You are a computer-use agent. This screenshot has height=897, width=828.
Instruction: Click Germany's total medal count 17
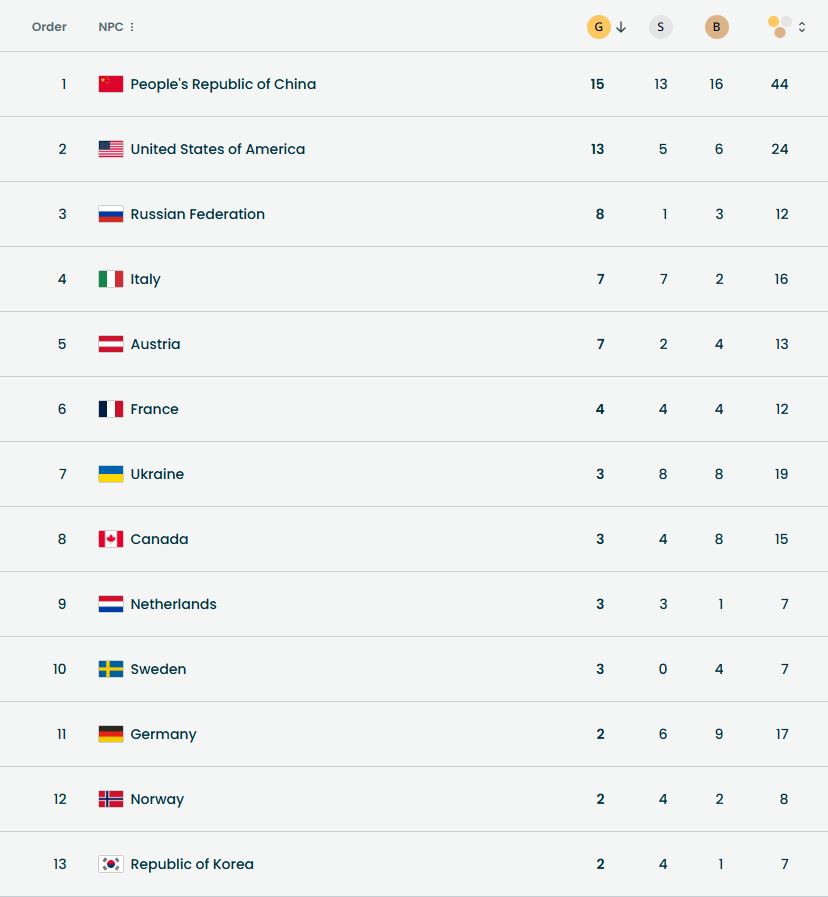[x=781, y=734]
